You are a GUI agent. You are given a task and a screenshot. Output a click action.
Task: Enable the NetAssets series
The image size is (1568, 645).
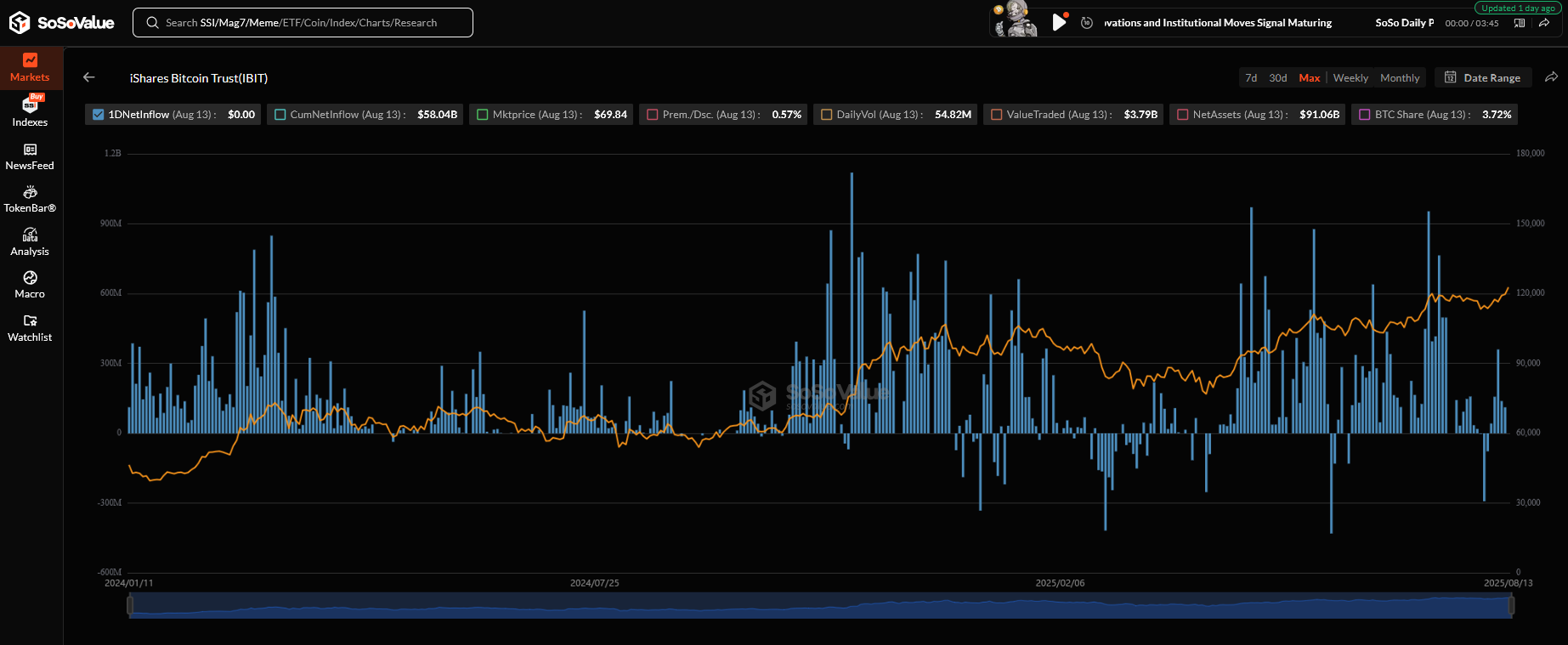click(x=1183, y=115)
